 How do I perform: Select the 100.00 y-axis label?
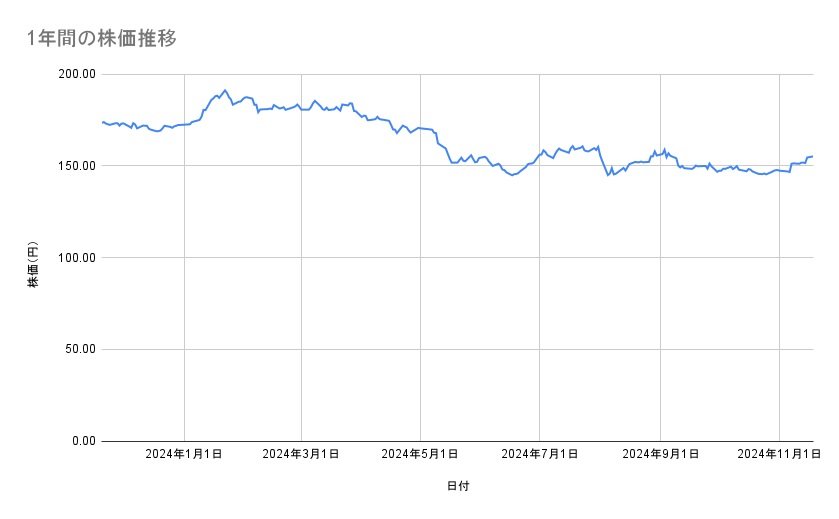pyautogui.click(x=77, y=258)
